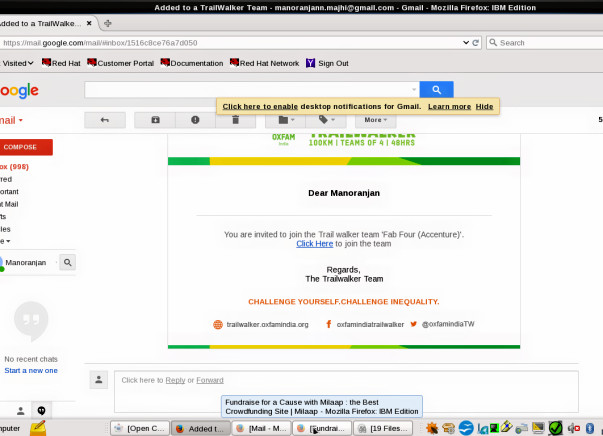Image resolution: width=603 pixels, height=436 pixels.
Task: Click the blue round sync tray icon
Action: tap(466, 428)
